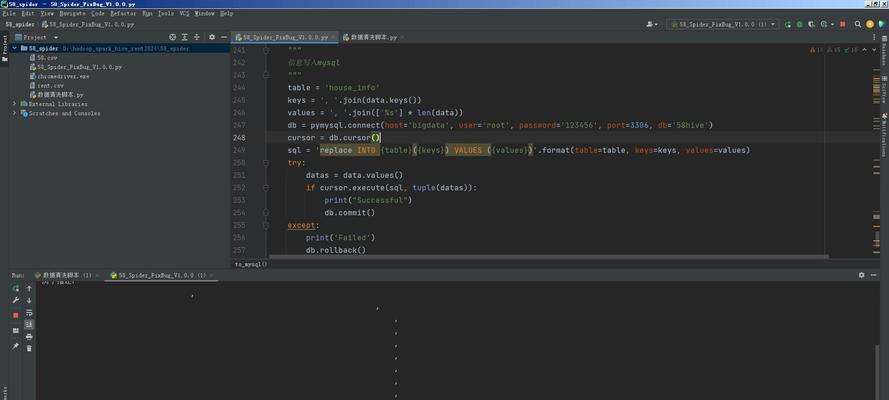Go to next highlighted error arrow
This screenshot has width=889, height=400.
click(874, 50)
